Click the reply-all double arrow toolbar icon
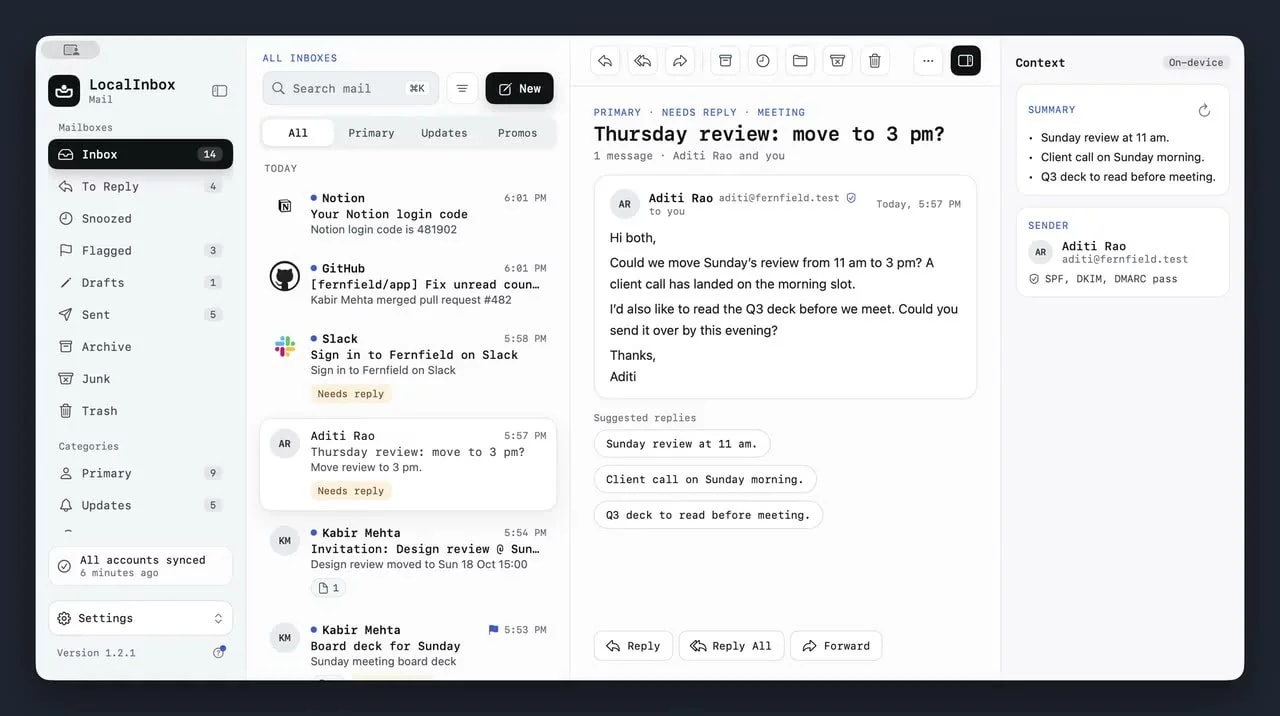Screen dimensions: 1280x716 [x=643, y=61]
